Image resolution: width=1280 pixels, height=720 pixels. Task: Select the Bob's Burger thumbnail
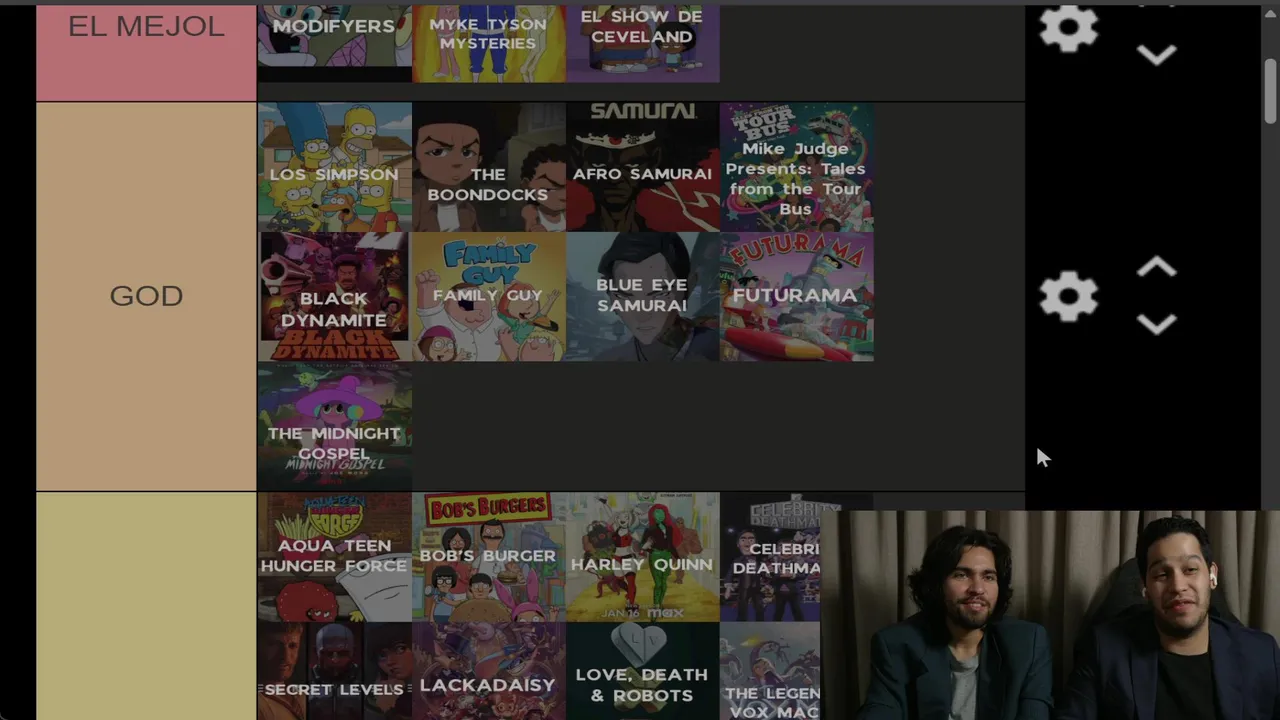tap(489, 557)
